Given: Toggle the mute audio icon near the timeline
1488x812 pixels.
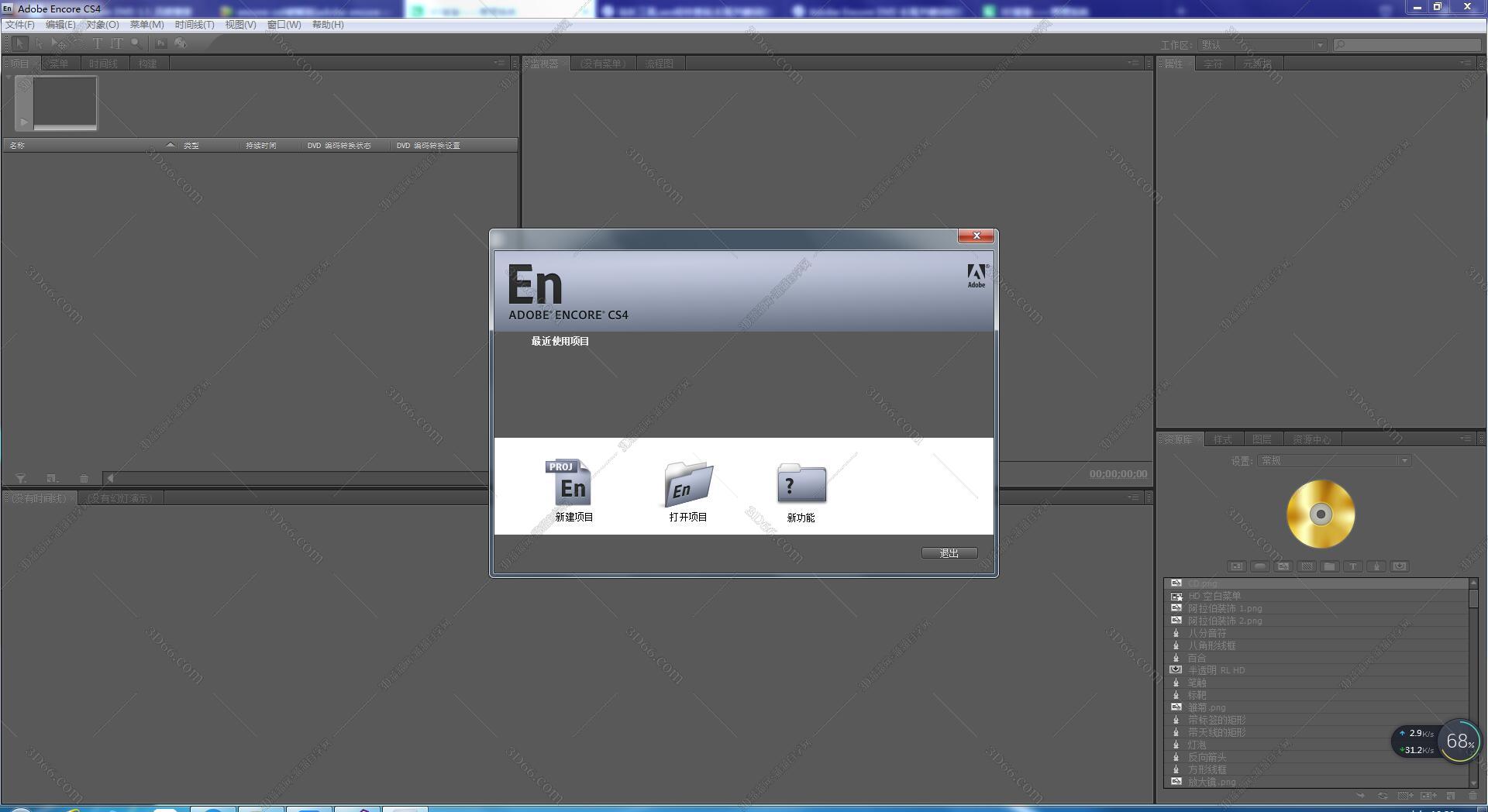Looking at the screenshot, I should [x=109, y=478].
